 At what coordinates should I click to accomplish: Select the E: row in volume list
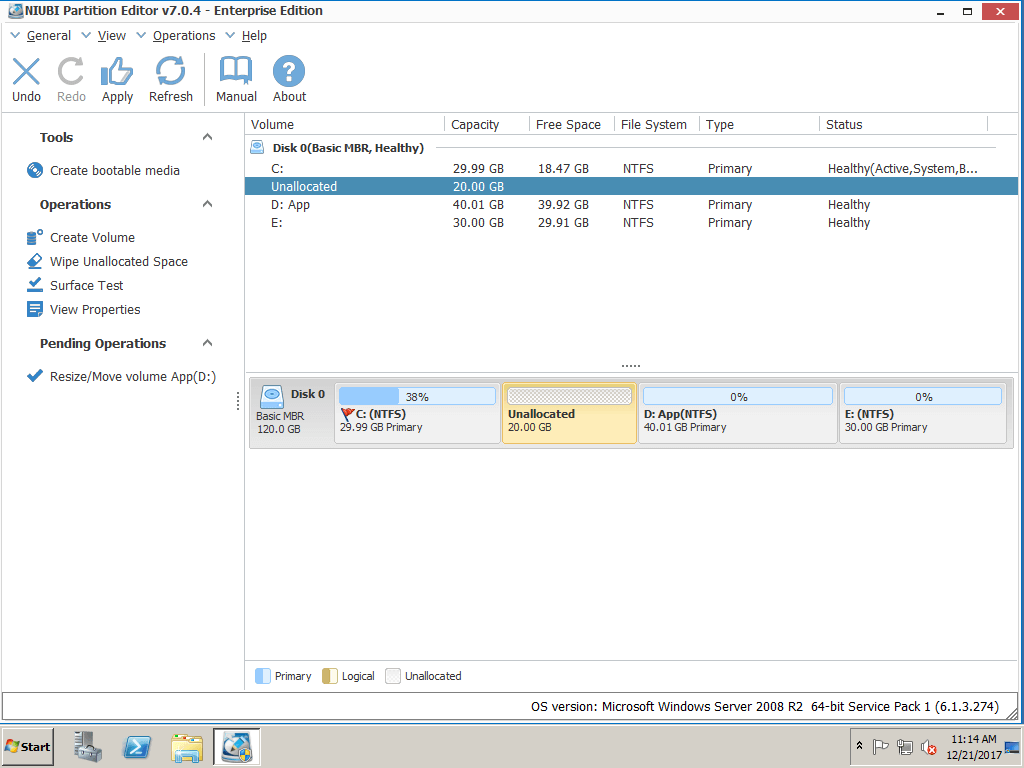click(x=631, y=223)
